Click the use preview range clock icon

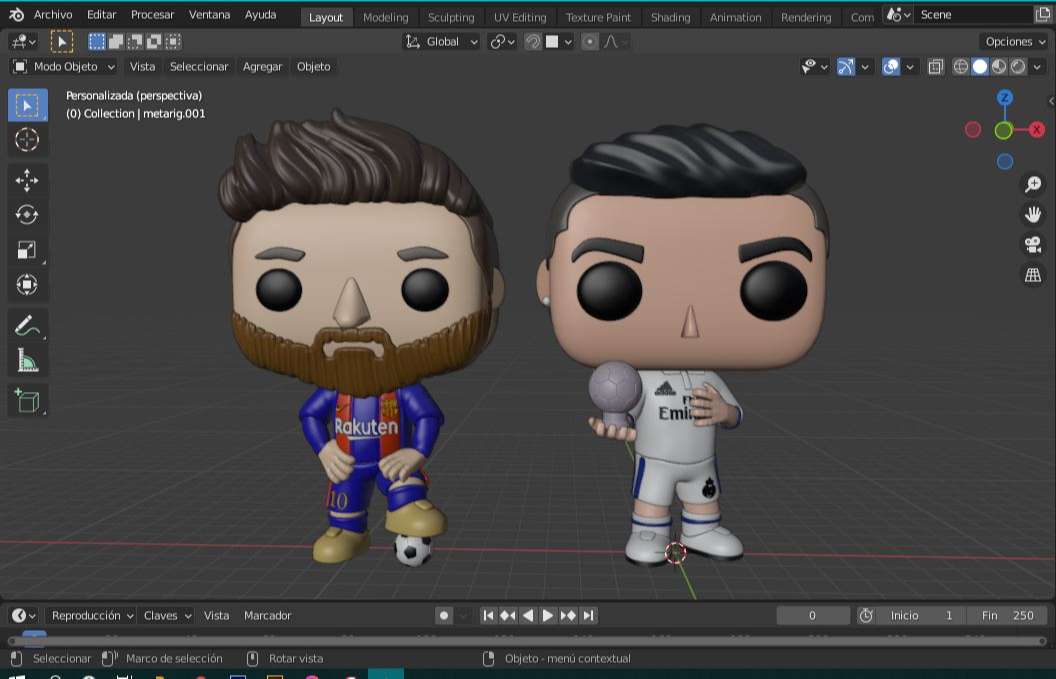tap(866, 616)
